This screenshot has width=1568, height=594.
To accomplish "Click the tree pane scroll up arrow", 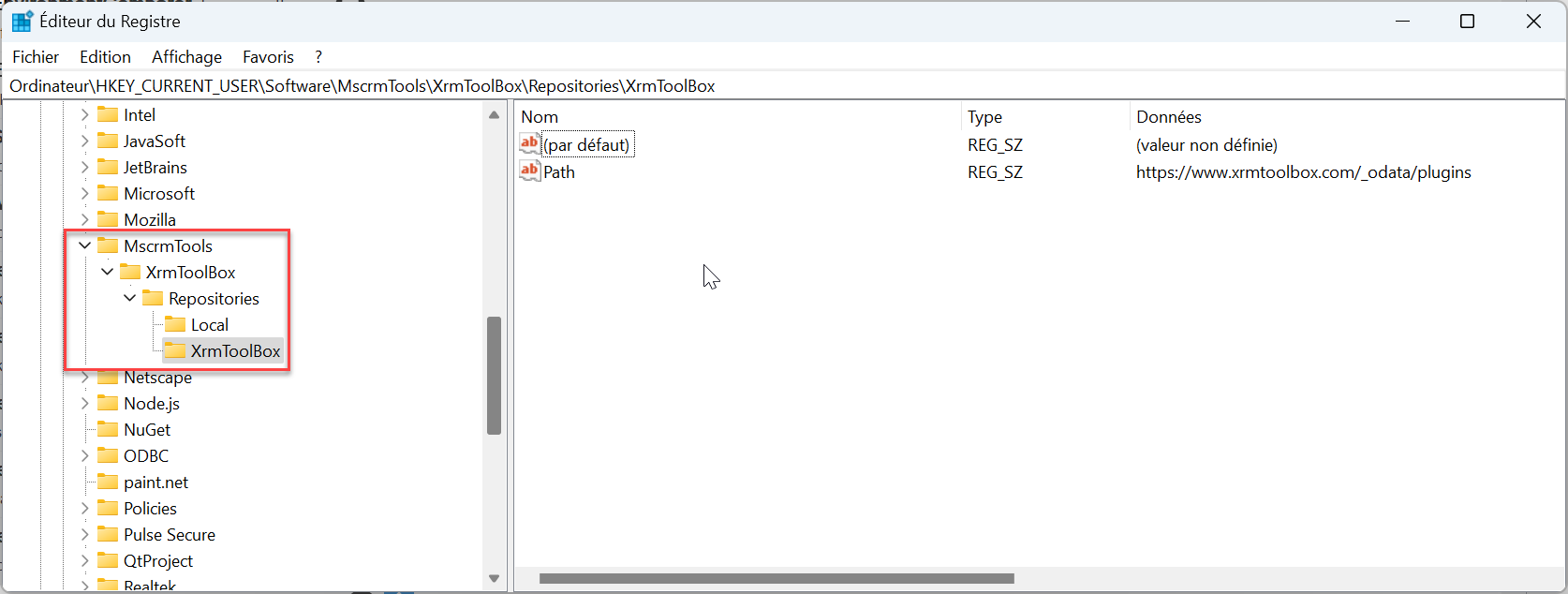I will [x=494, y=114].
